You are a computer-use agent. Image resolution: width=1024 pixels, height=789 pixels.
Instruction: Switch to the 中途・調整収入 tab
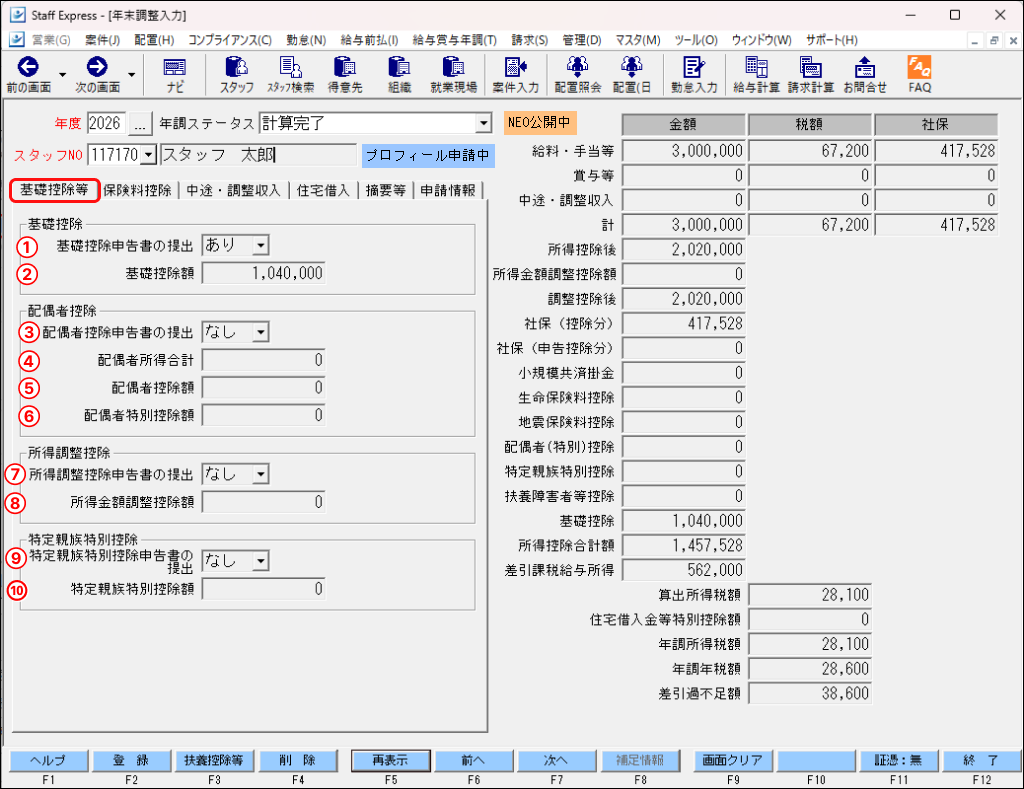(x=233, y=190)
